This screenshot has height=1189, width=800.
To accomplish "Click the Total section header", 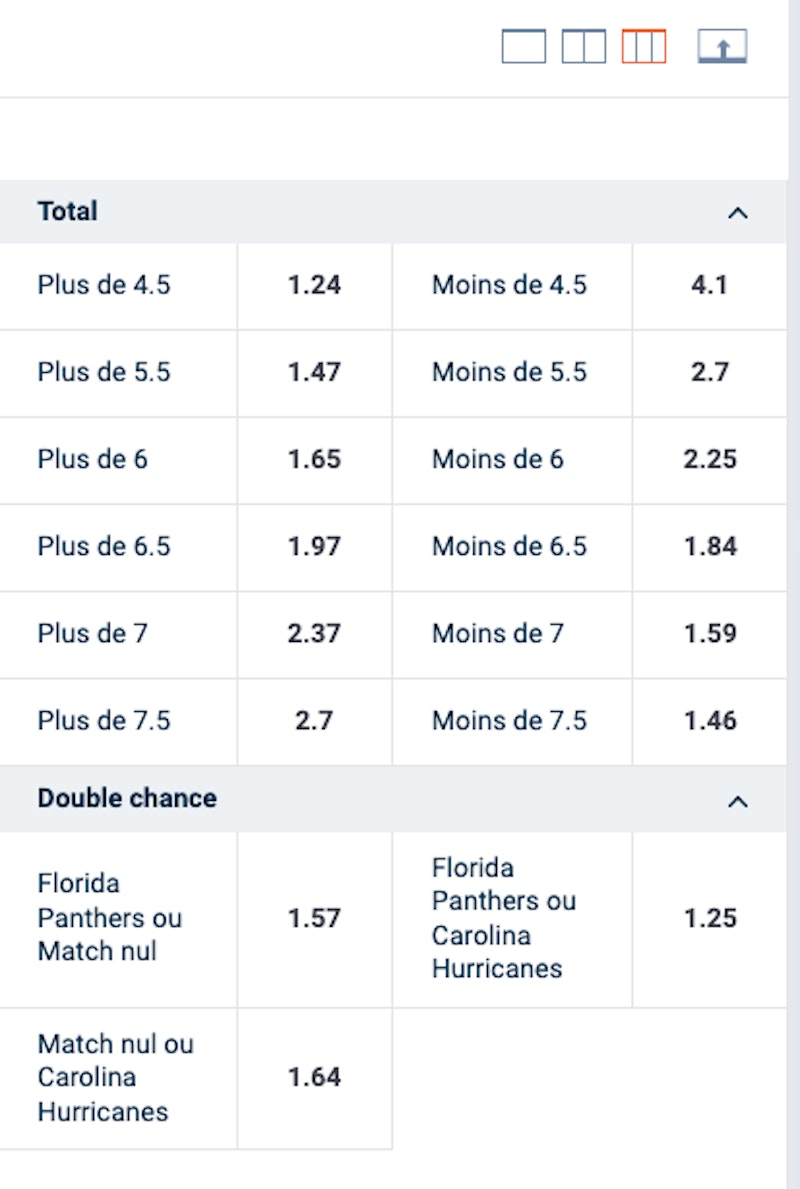I will click(68, 212).
